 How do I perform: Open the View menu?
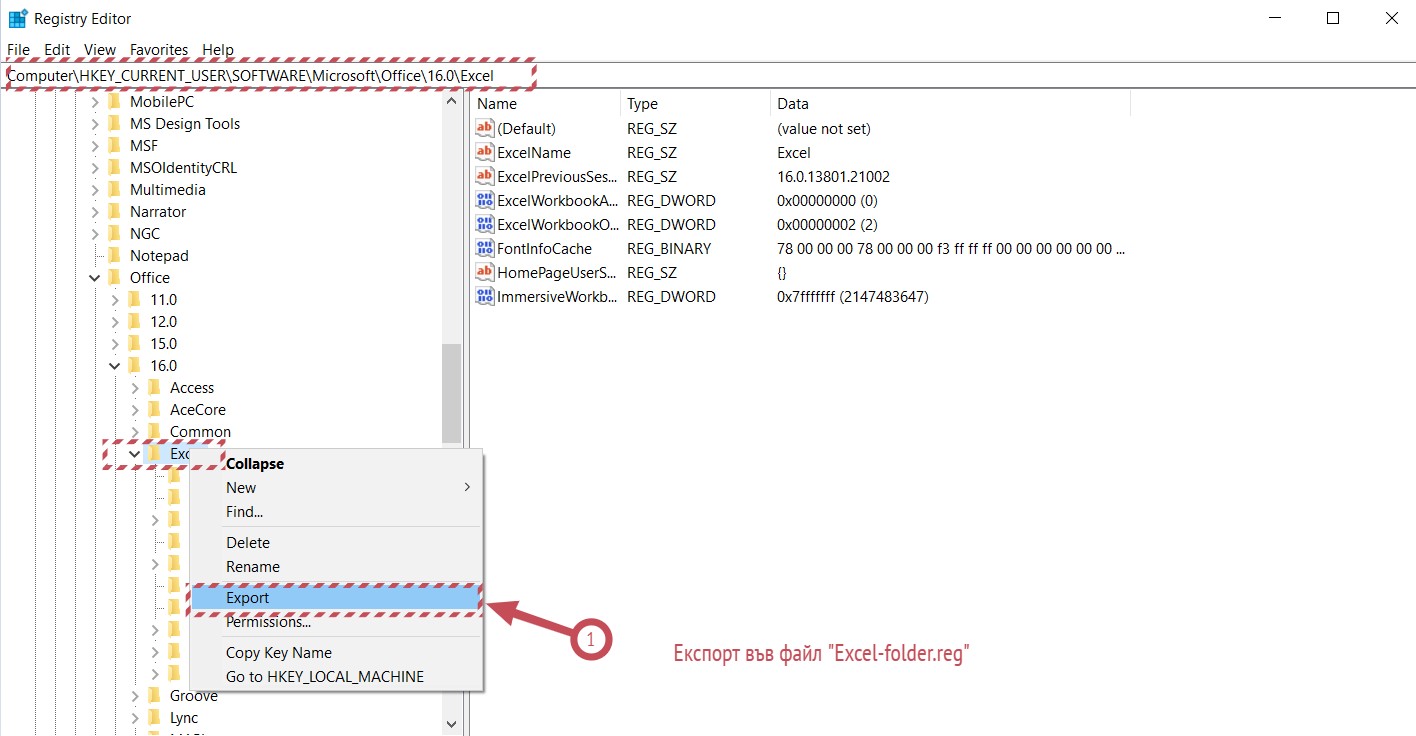coord(100,49)
